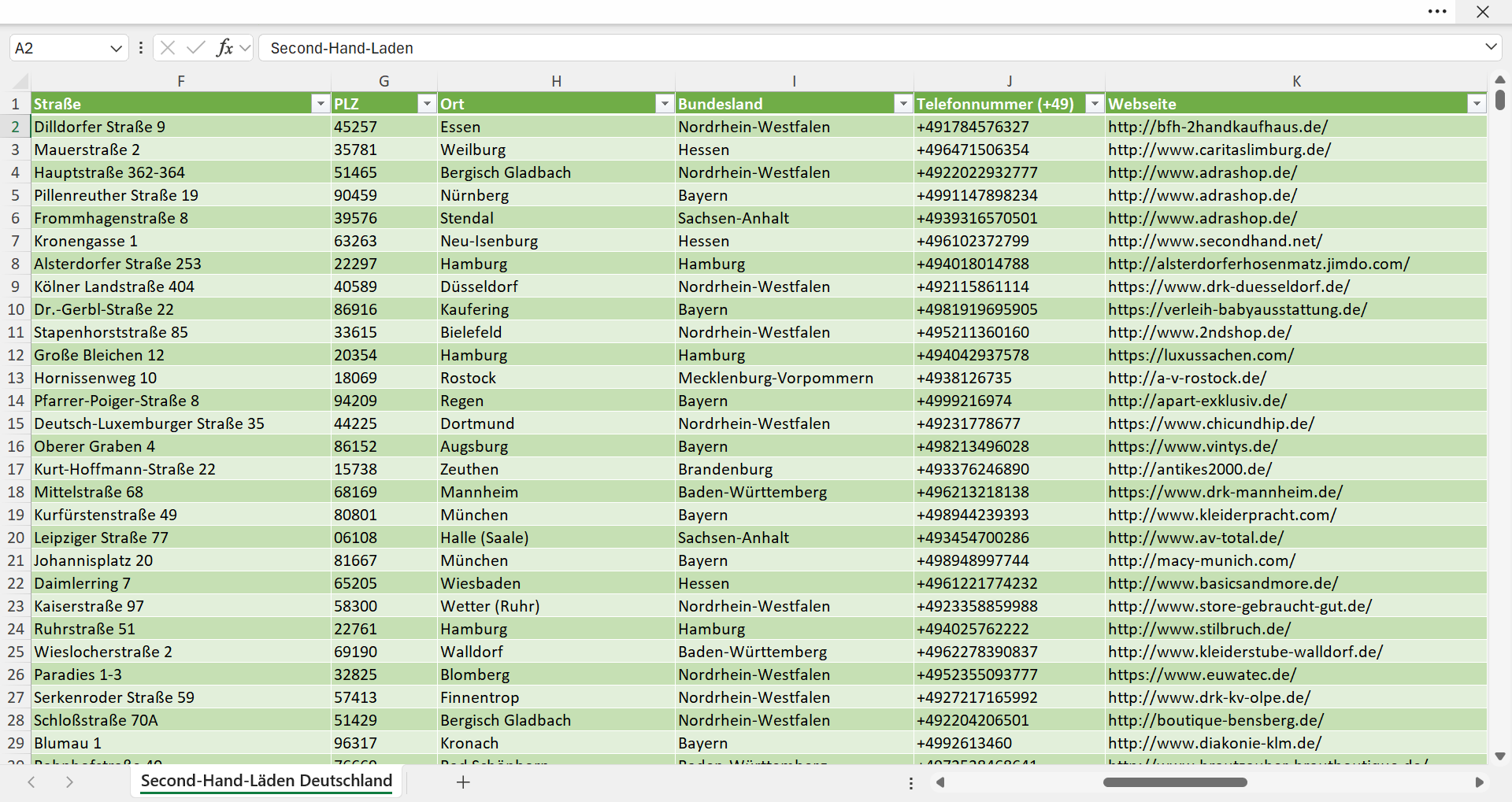
Task: Click the Name Box showing A2
Action: click(x=59, y=48)
